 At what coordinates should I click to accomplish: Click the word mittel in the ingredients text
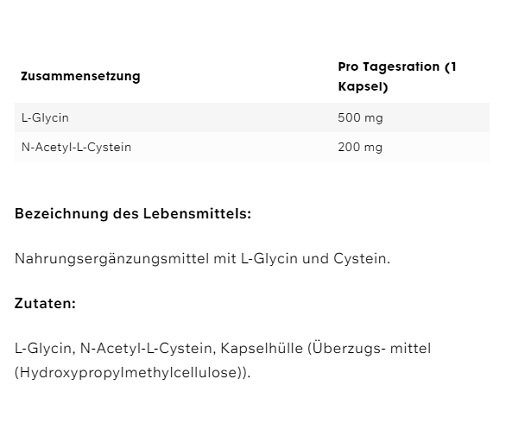tap(411, 348)
